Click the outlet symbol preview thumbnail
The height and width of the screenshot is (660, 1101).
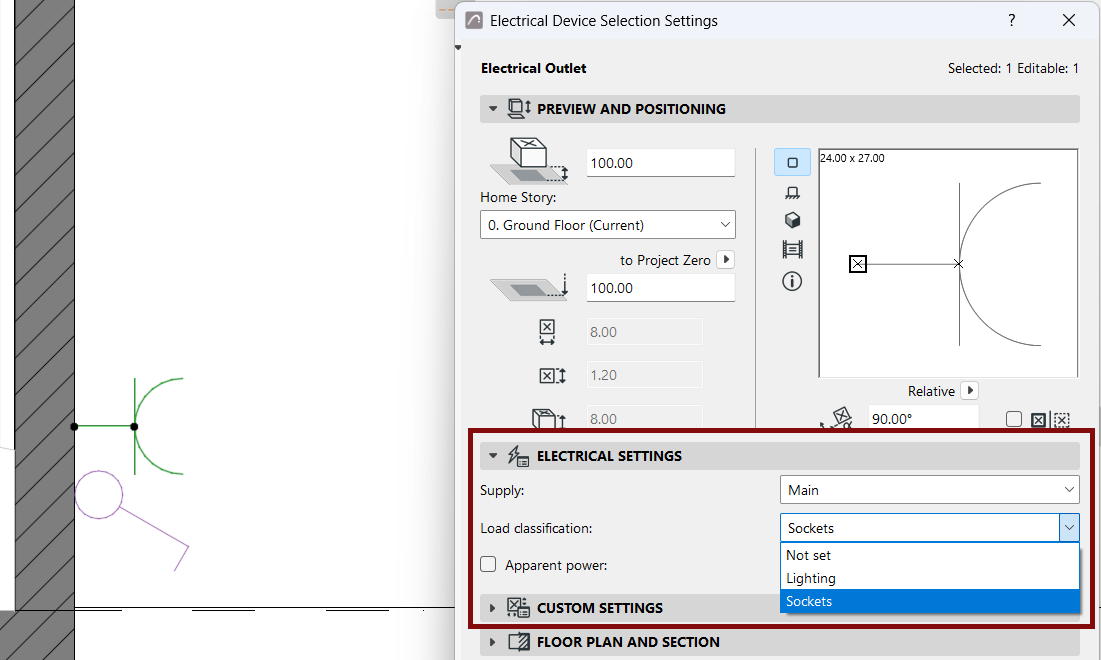tap(948, 263)
